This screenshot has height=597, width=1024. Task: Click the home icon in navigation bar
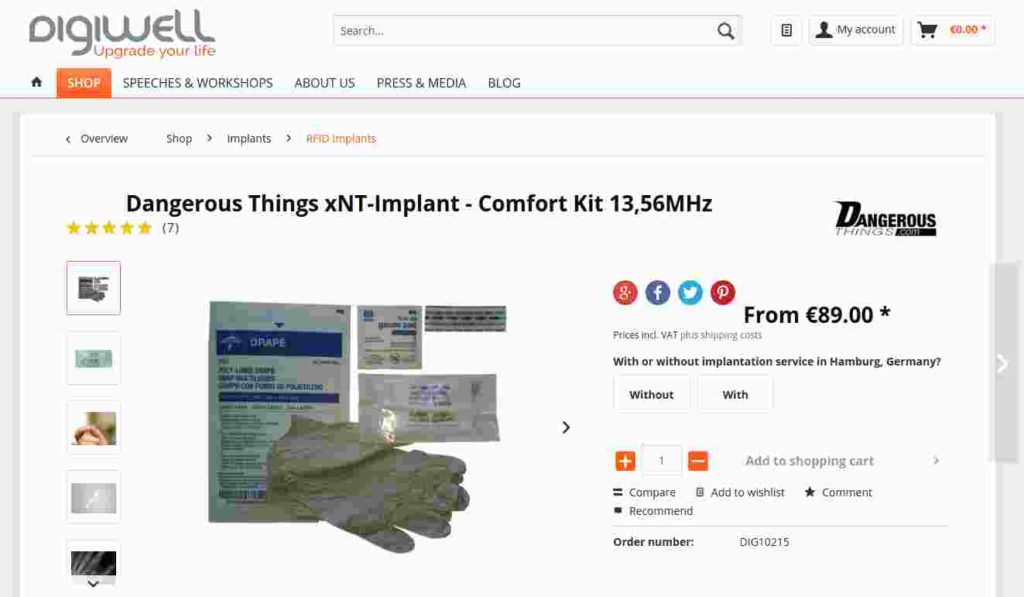point(37,82)
